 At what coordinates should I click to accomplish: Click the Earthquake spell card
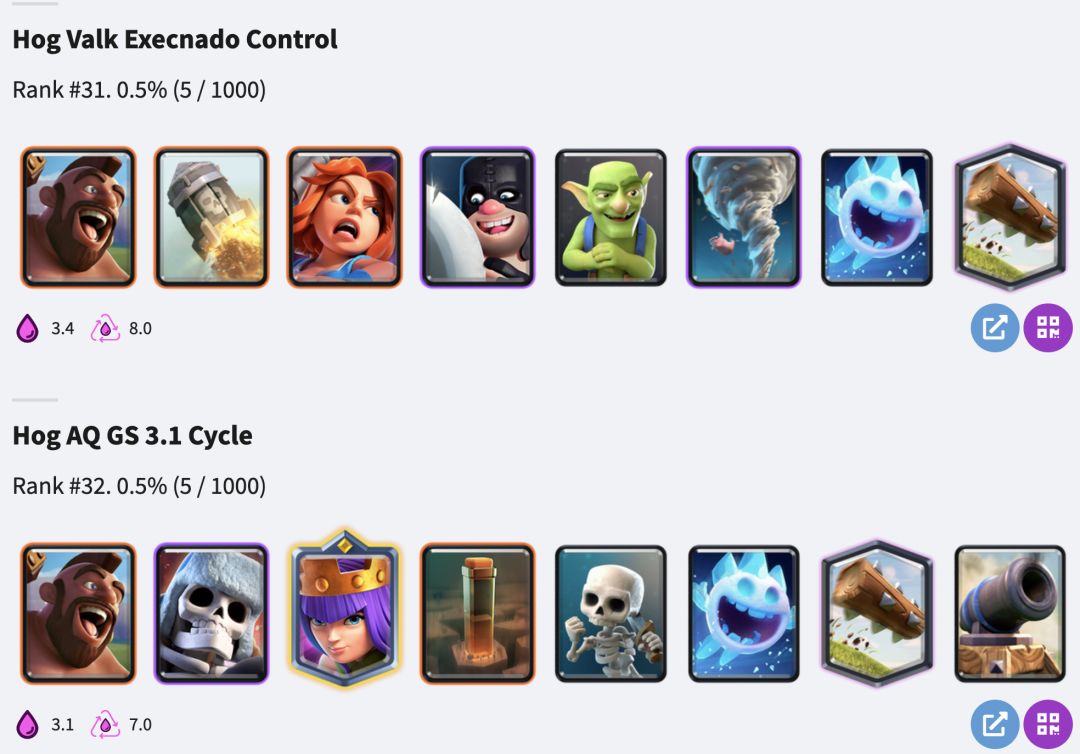(477, 614)
